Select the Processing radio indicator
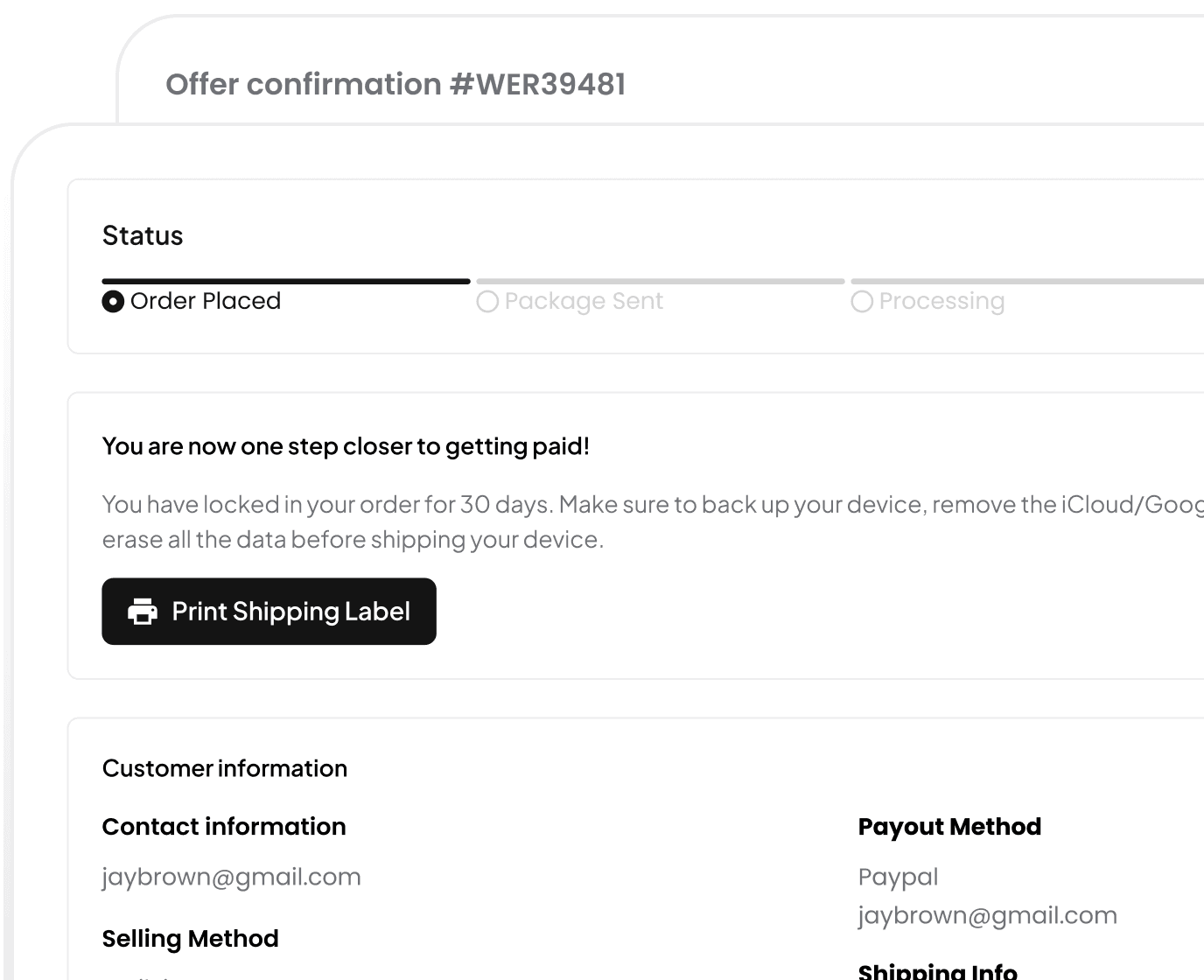The image size is (1204, 980). (862, 302)
